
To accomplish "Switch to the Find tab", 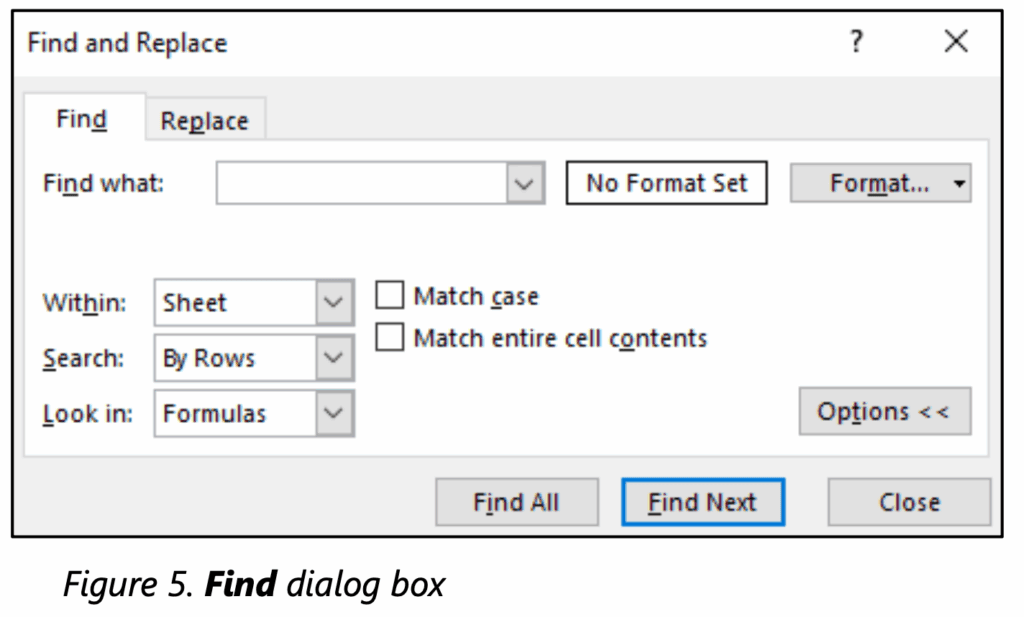I will 82,120.
